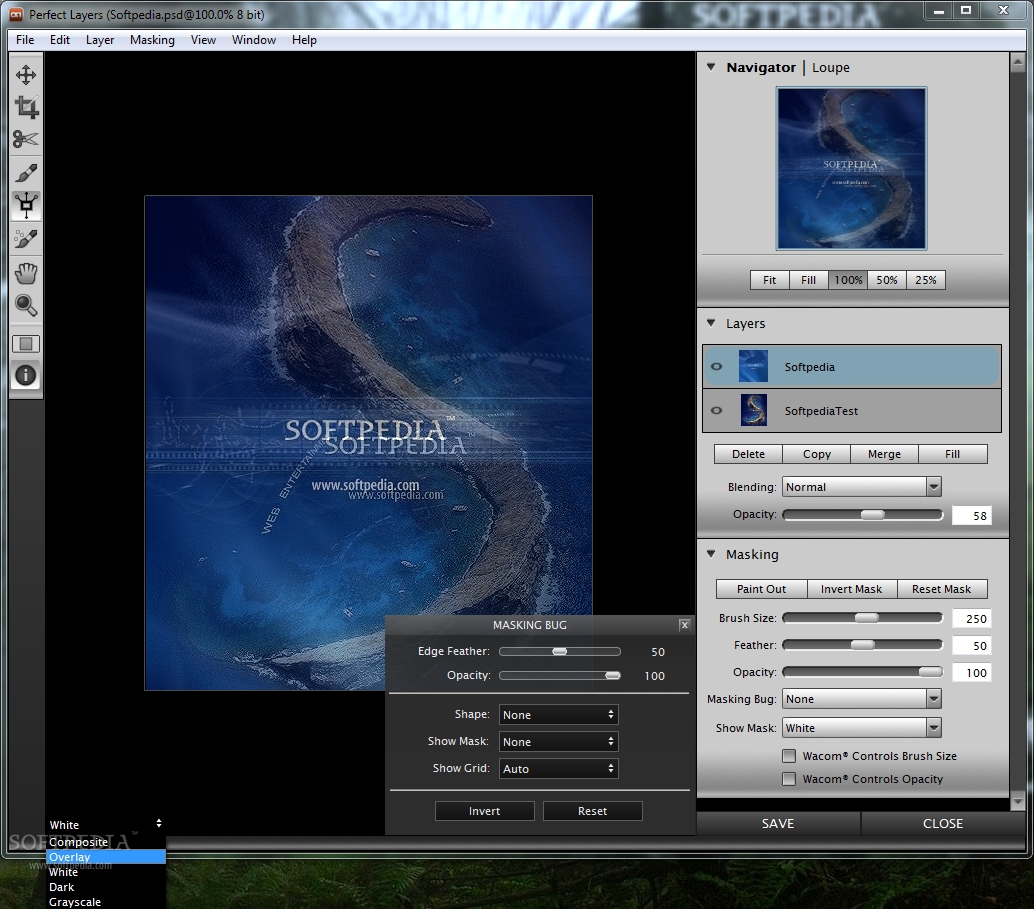The height and width of the screenshot is (909, 1034).
Task: Open the Show Mask dropdown set to White
Action: click(x=861, y=728)
